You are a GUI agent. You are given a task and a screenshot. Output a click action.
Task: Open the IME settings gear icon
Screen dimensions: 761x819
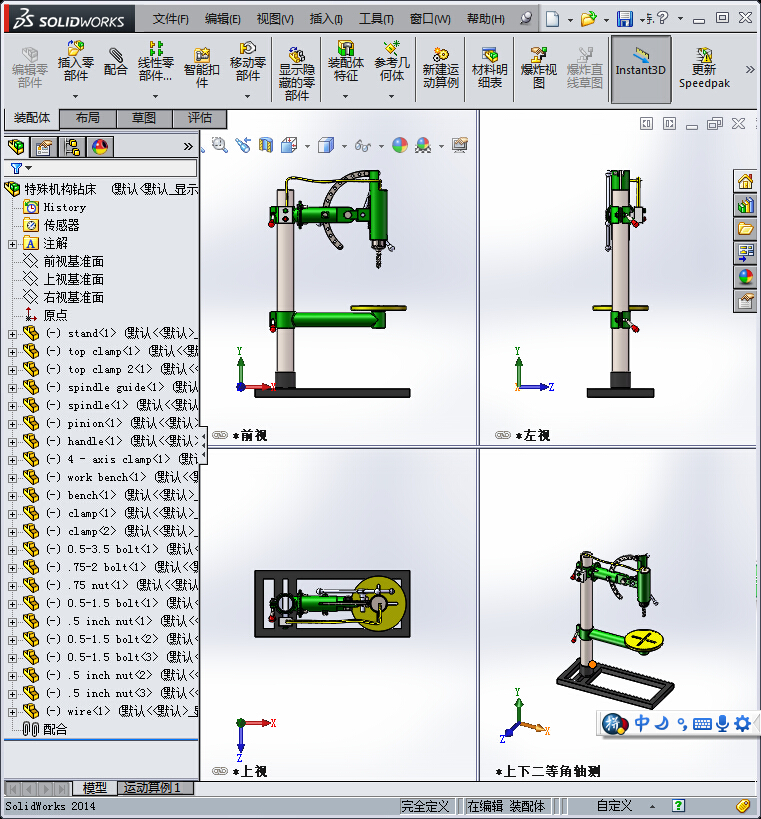click(743, 723)
